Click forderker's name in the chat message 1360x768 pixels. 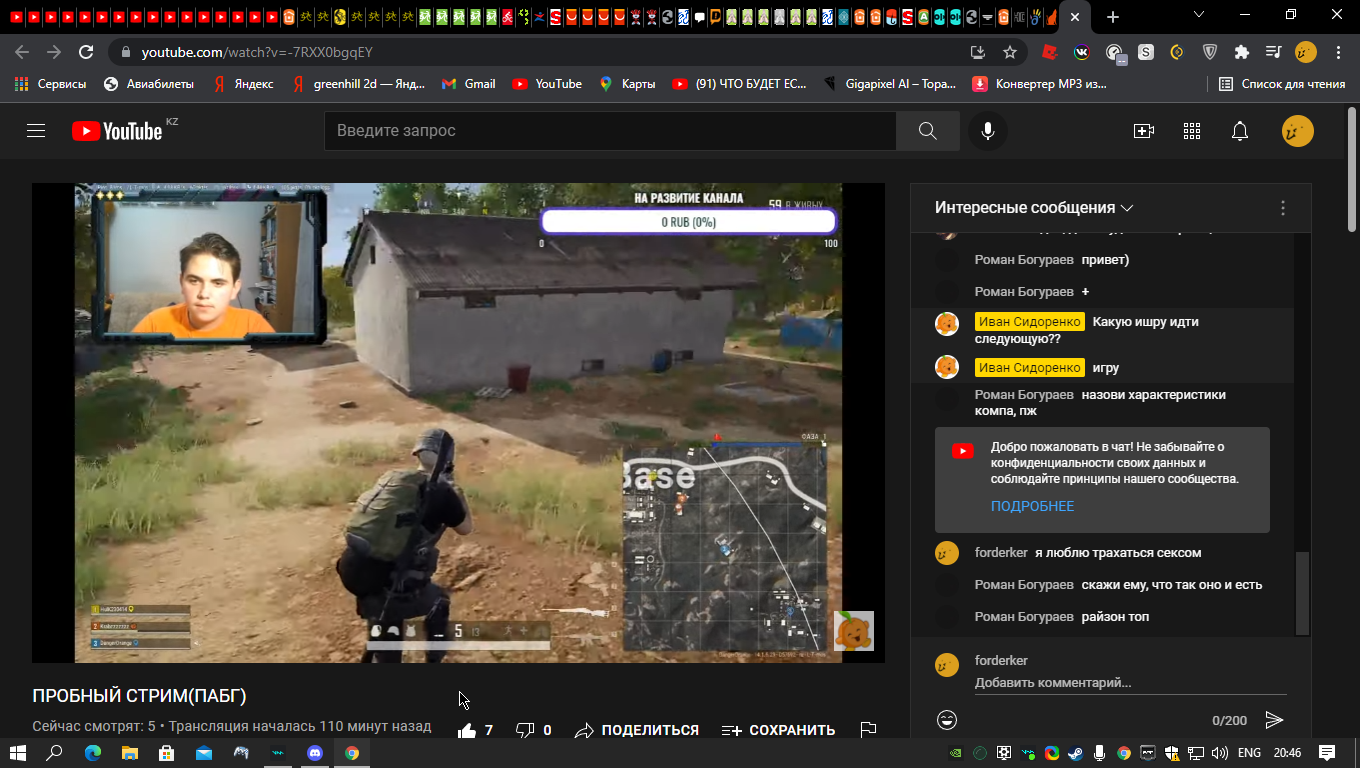coord(1001,553)
